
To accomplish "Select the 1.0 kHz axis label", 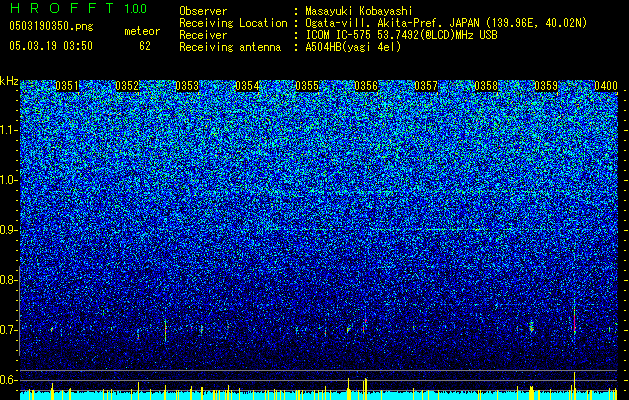I will 8,180.
